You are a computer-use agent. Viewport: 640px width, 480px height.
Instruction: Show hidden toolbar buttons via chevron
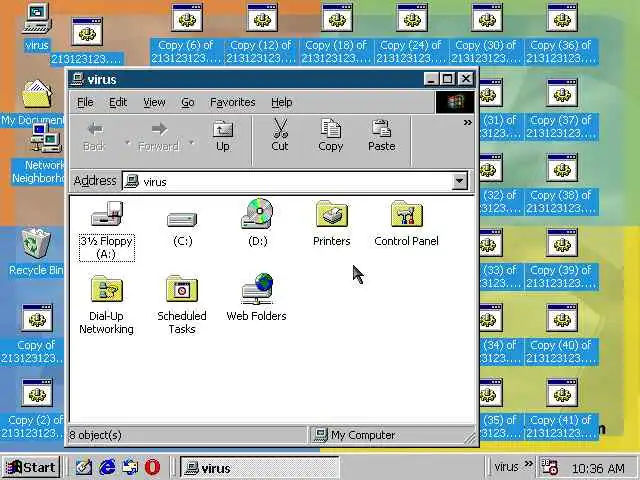[x=468, y=122]
